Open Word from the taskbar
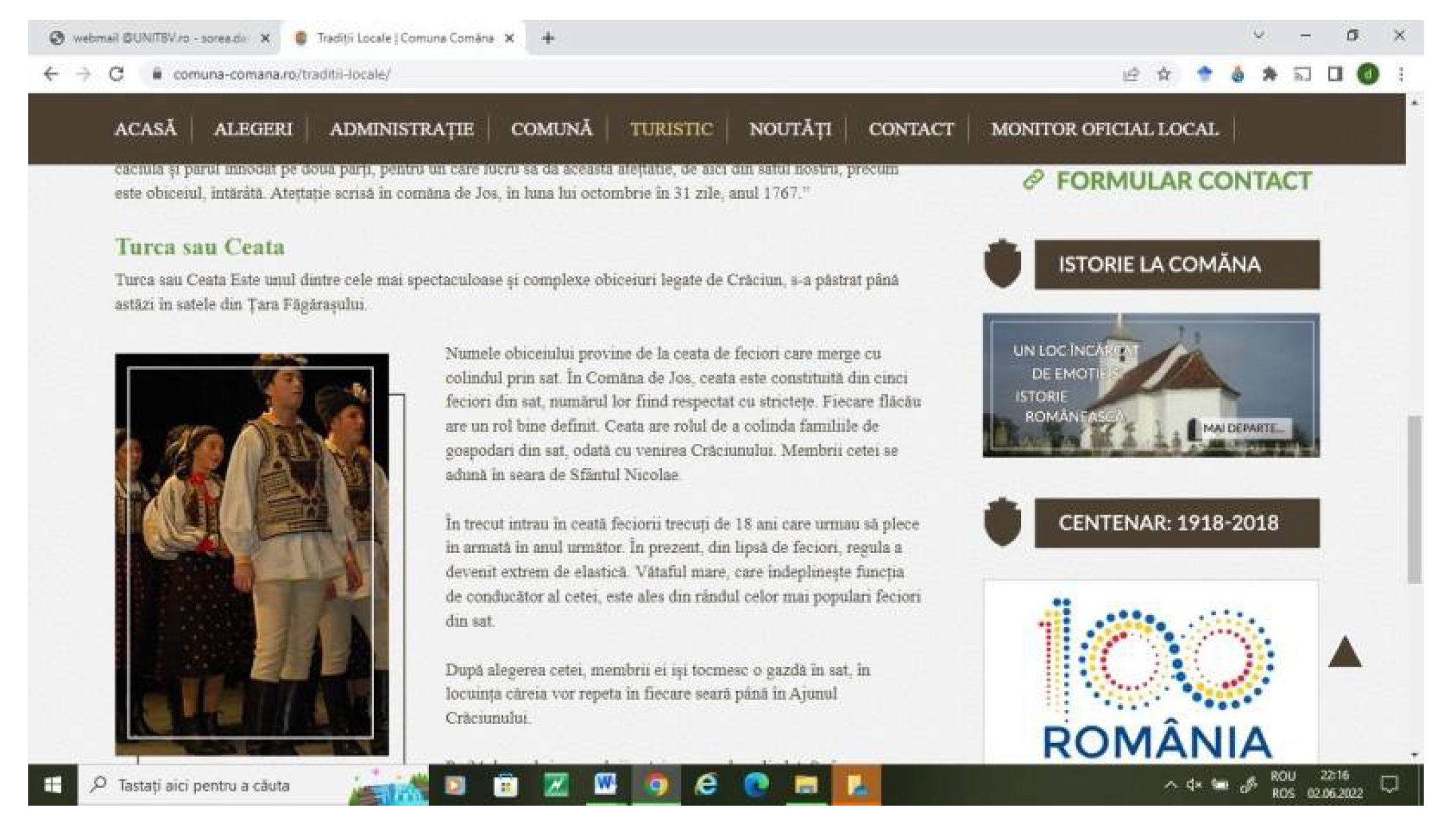 605,785
